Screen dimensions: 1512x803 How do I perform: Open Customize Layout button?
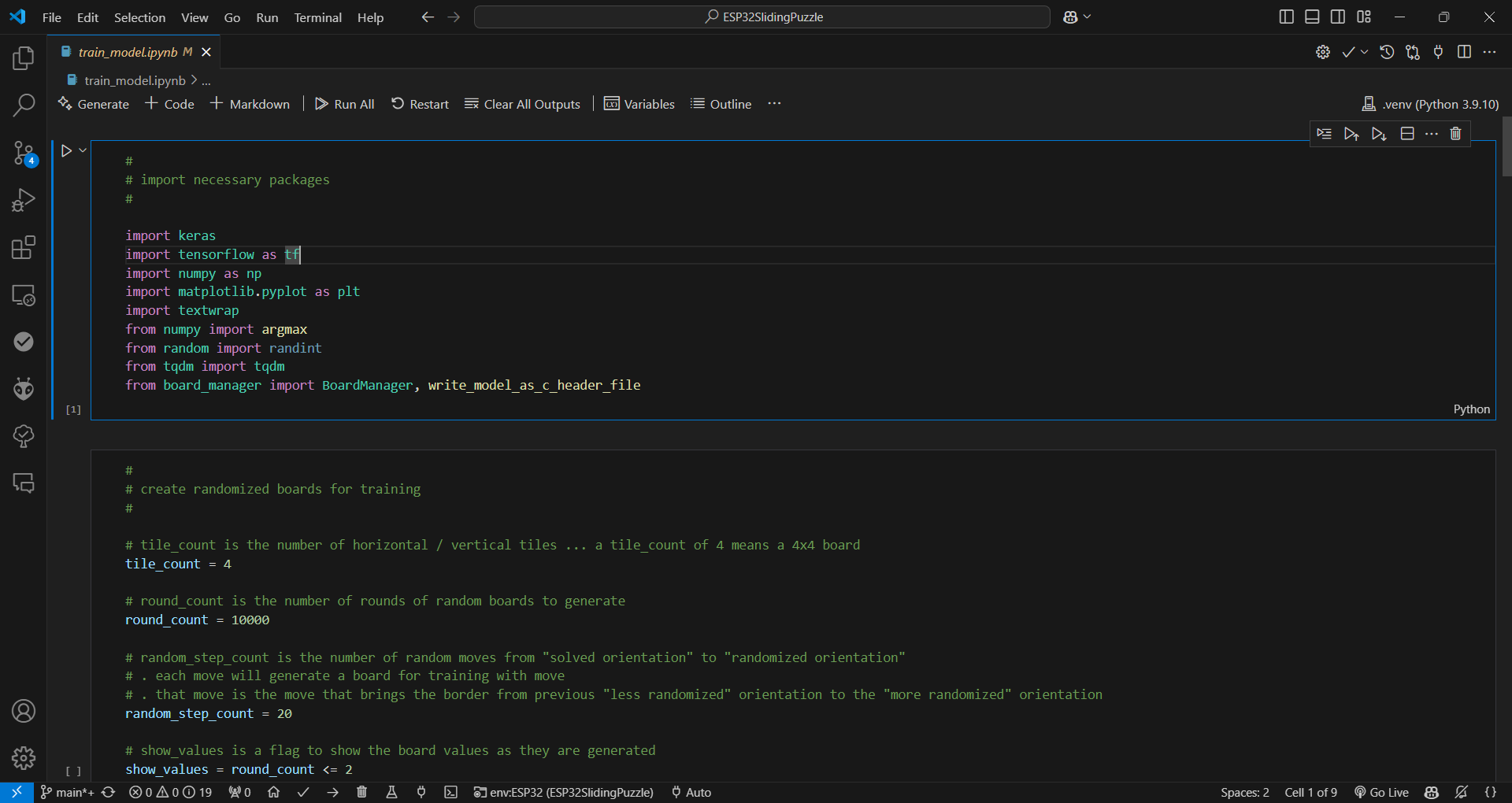click(1364, 17)
